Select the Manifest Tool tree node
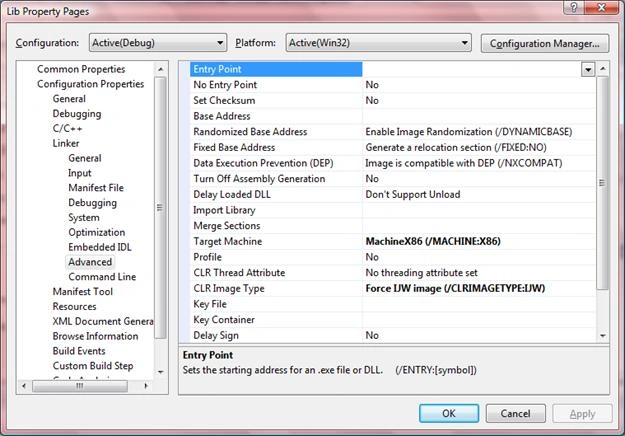 [x=83, y=291]
